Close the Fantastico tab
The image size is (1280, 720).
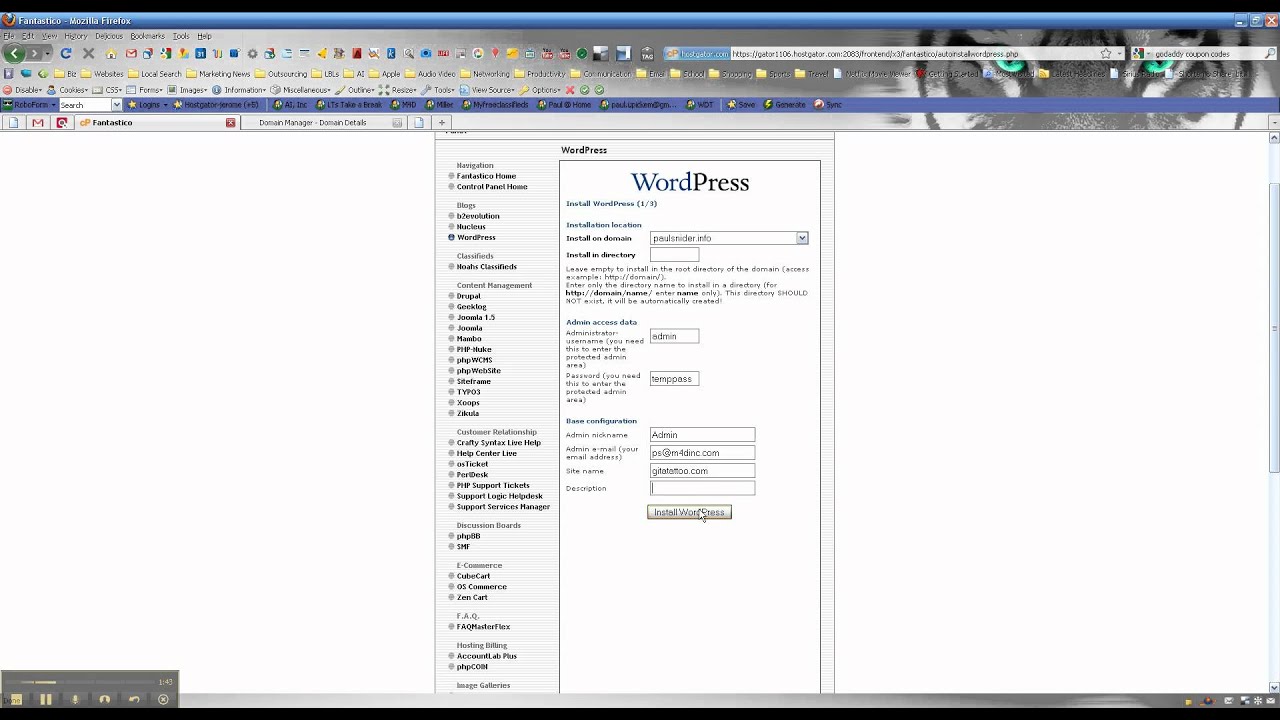point(230,123)
